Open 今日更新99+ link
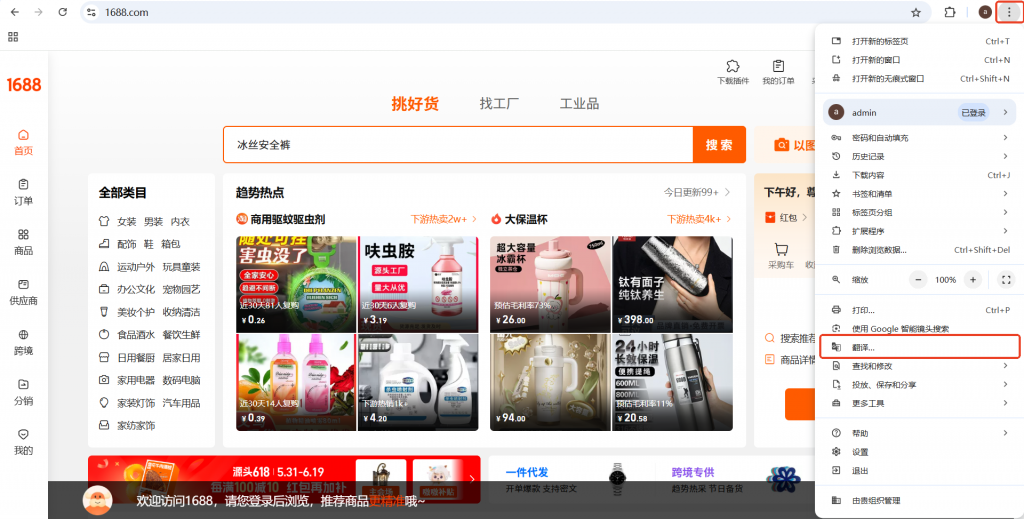 coord(697,193)
